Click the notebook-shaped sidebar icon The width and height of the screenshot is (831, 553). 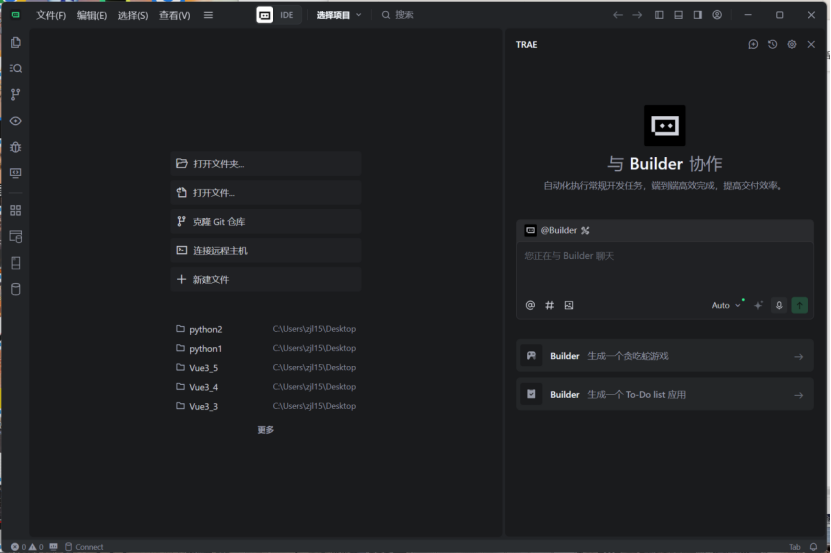point(16,263)
